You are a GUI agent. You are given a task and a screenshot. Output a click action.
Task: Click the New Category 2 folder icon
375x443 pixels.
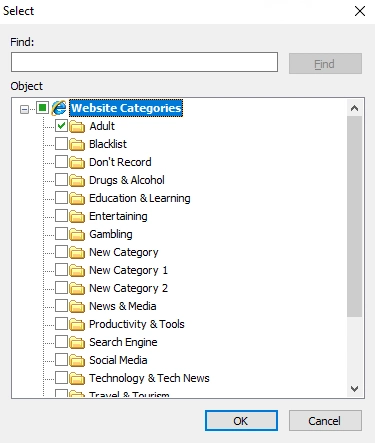(x=77, y=288)
